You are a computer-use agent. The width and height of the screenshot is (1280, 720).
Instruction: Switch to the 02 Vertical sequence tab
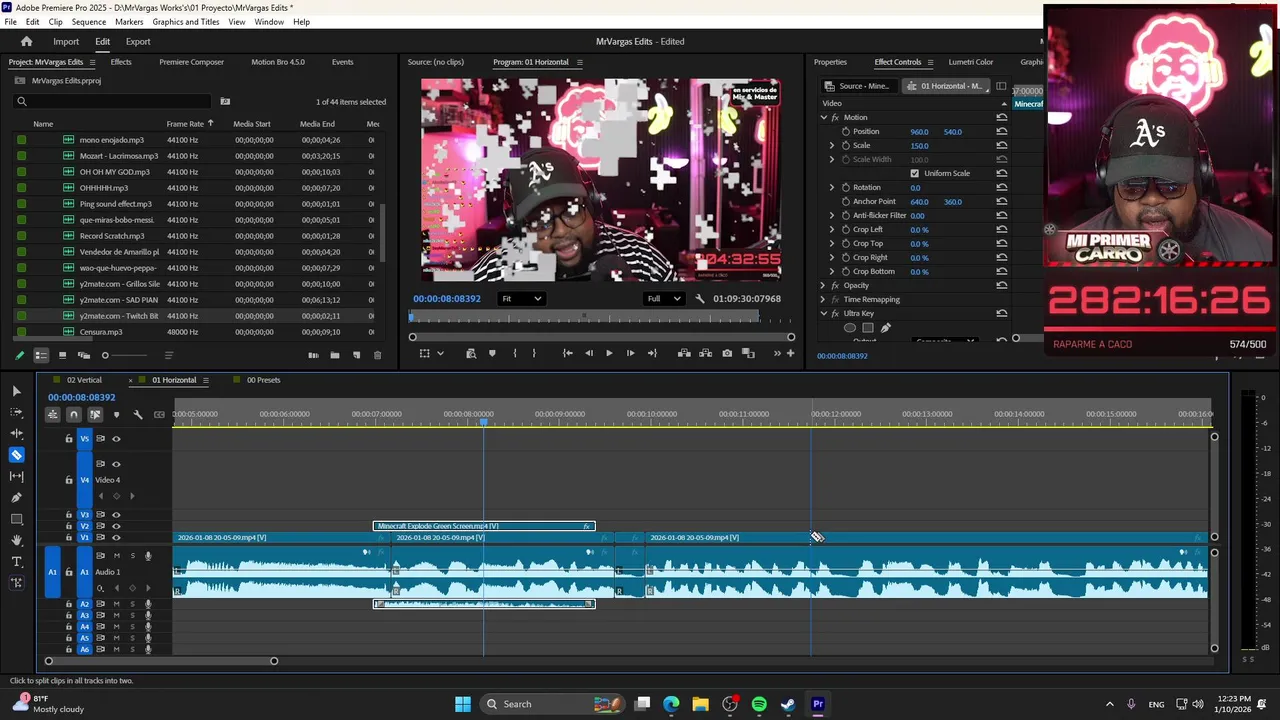[84, 380]
